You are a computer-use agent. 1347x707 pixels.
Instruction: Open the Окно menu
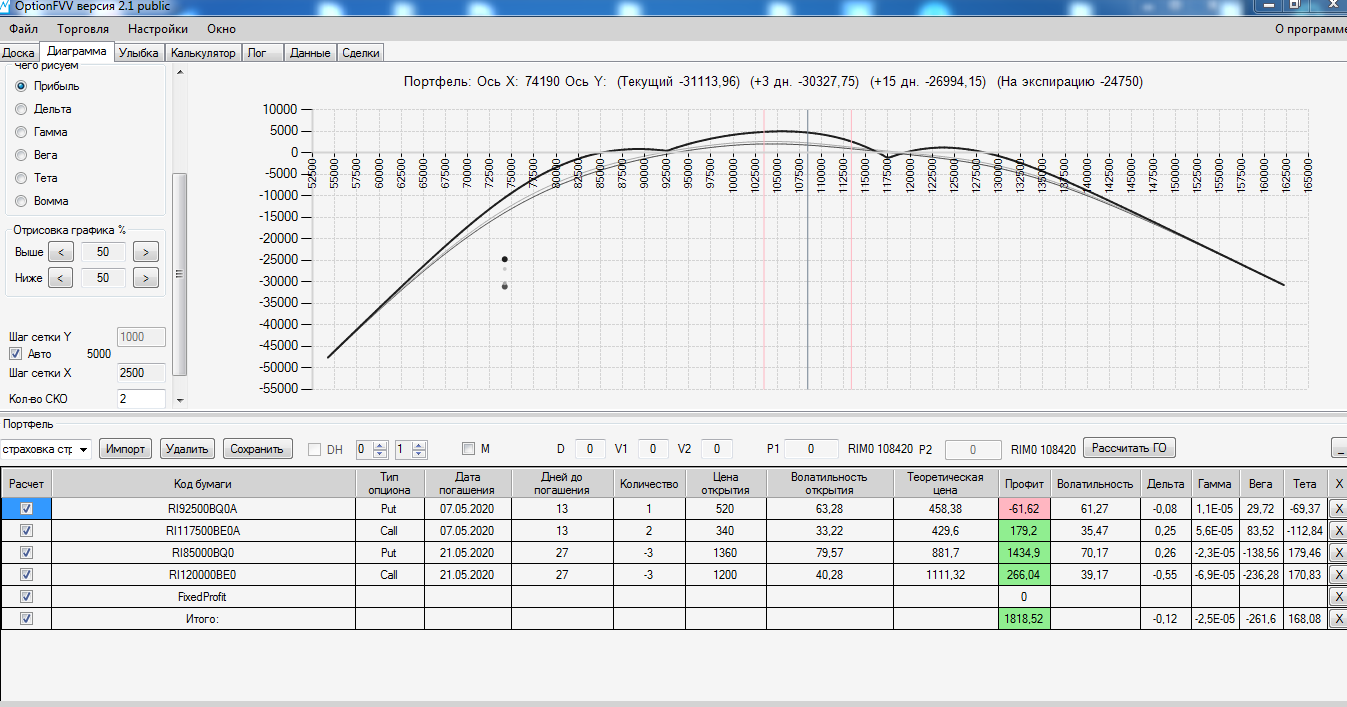pos(221,29)
